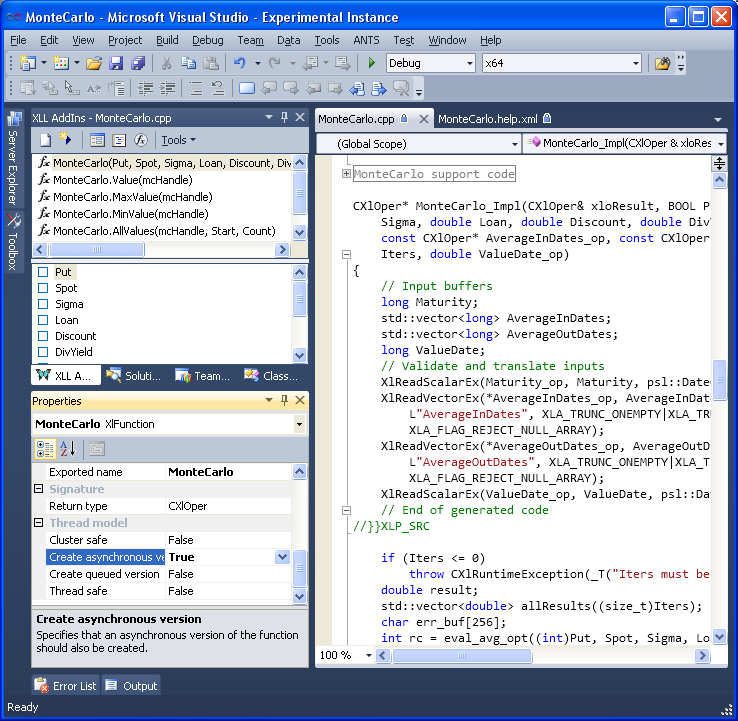Open the MonteCarlo XlFunction object dropdown
Screen dimensions: 738x721
pos(299,424)
